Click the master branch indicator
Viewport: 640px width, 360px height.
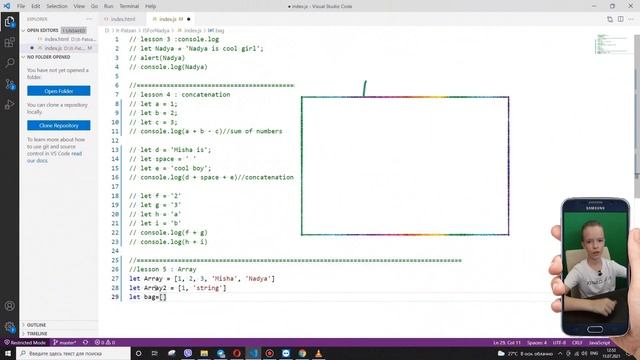pyautogui.click(x=64, y=342)
